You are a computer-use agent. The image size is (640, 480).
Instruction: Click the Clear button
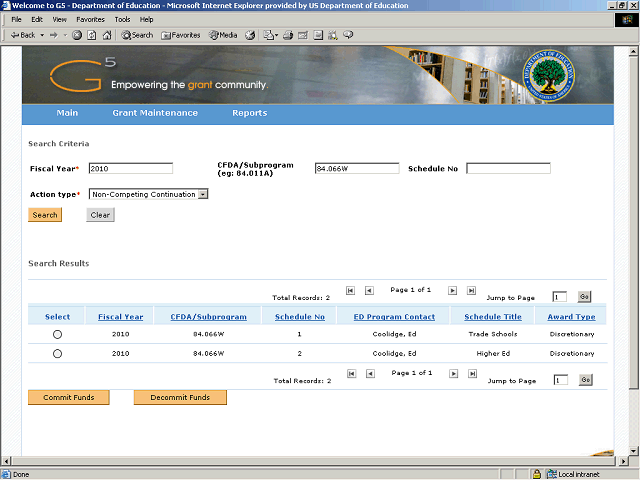[100, 215]
